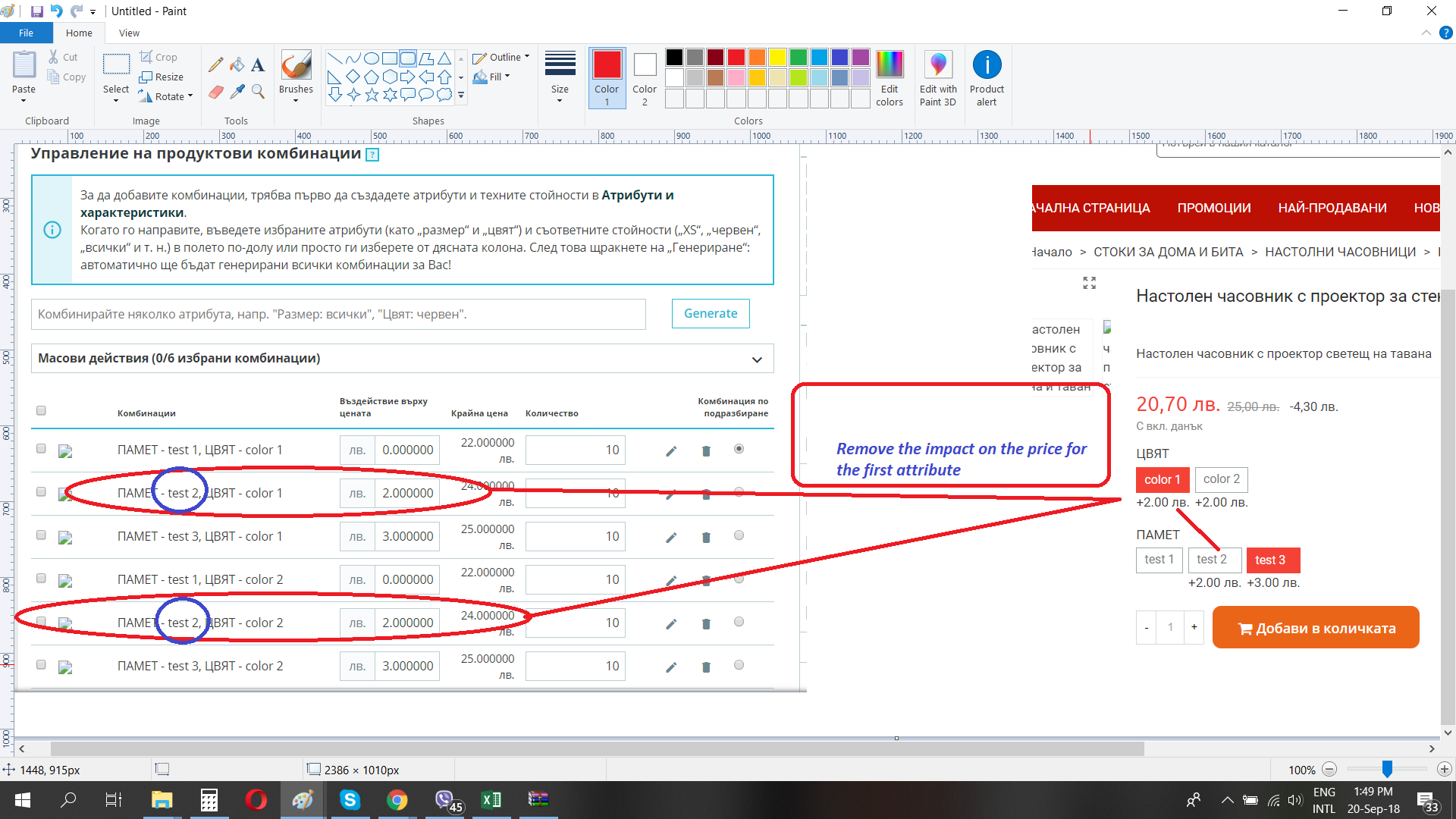
Task: Pick the yellow color swatch
Action: click(x=777, y=58)
